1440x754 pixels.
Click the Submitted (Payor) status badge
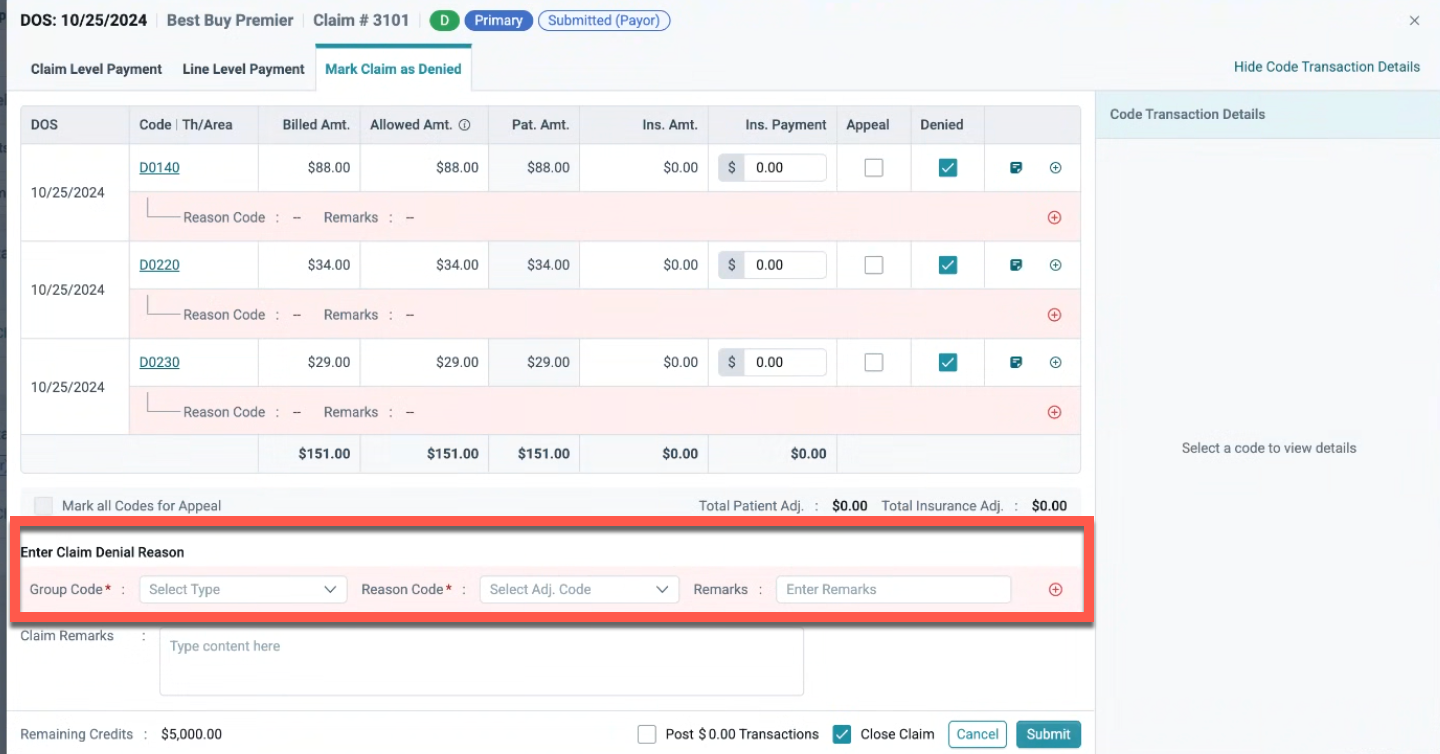pos(604,20)
